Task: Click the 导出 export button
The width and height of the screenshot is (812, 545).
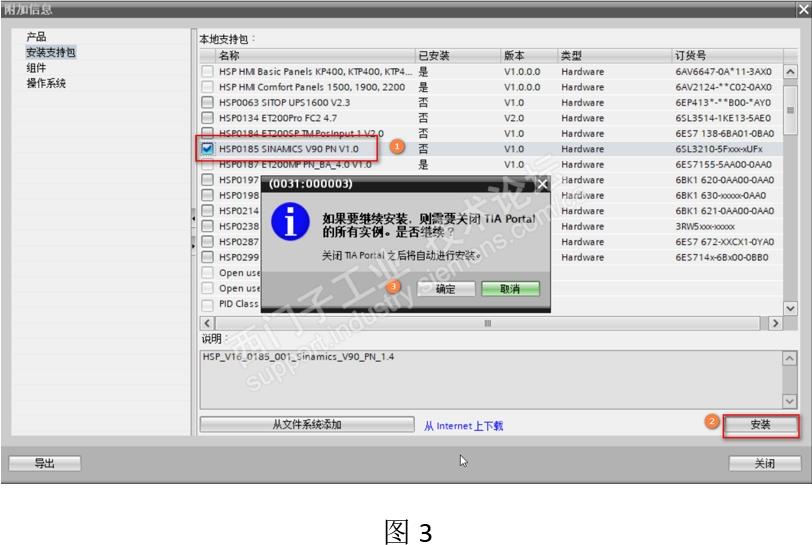Action: [45, 463]
